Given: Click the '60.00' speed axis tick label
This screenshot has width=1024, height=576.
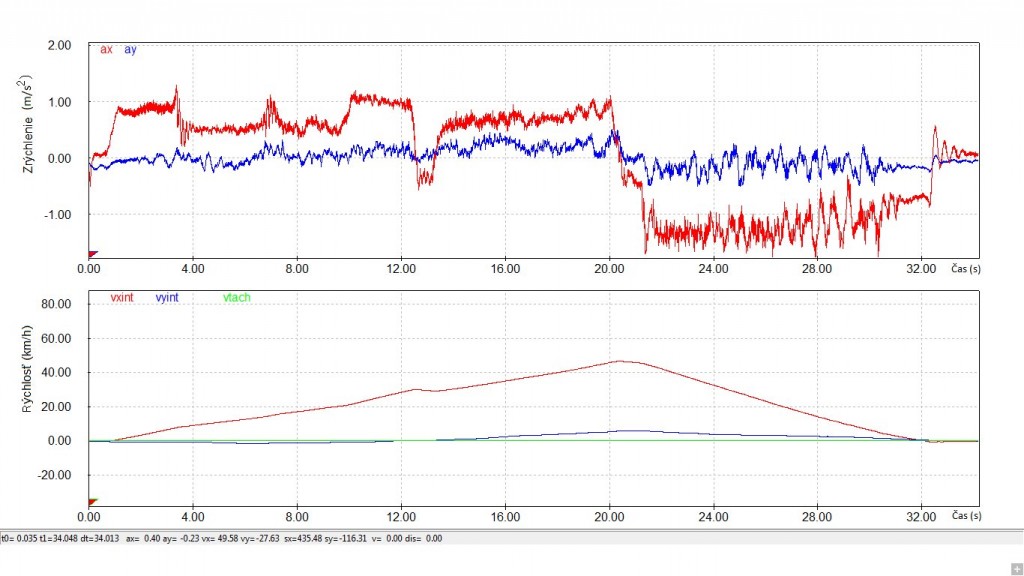Looking at the screenshot, I should (56, 339).
